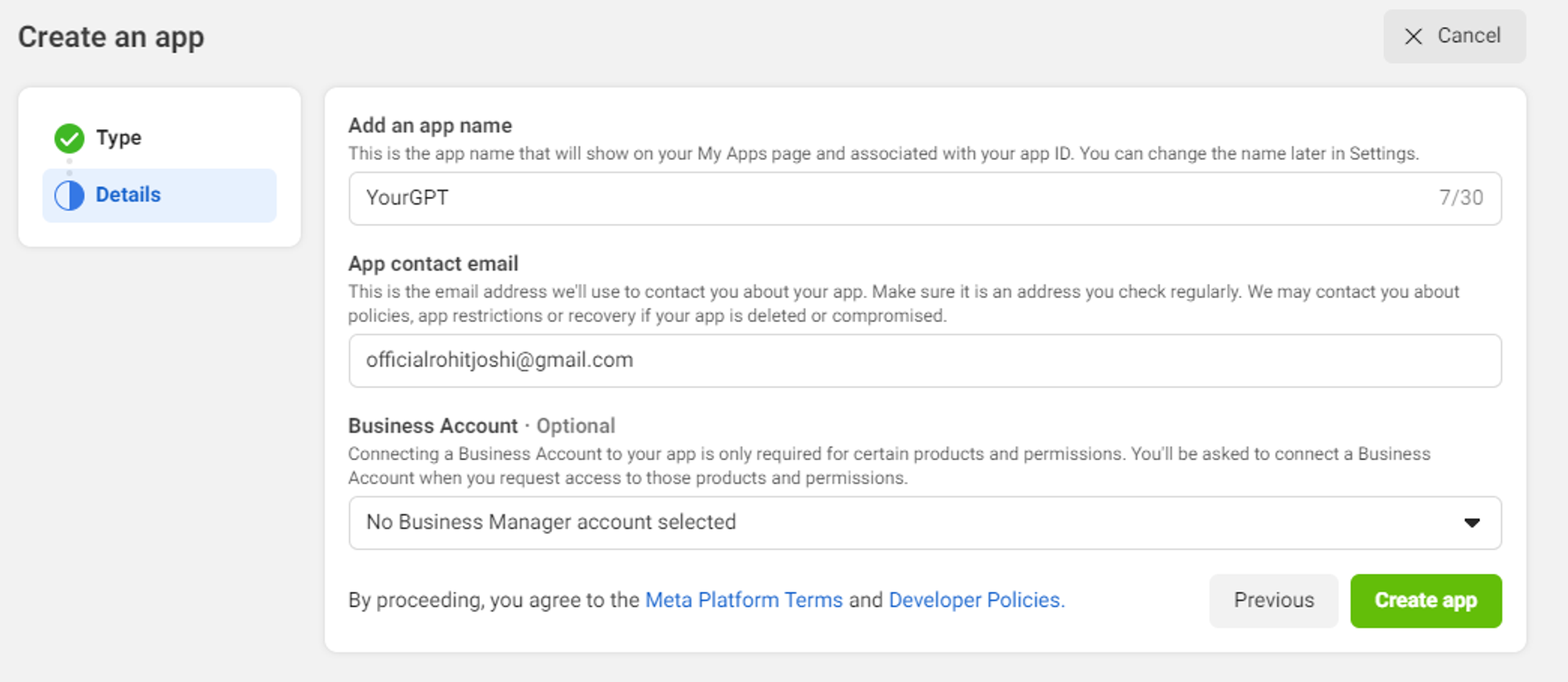Screen dimensions: 1568x682
Task: Click the 'Optional' text beside Business Account
Action: tap(575, 426)
